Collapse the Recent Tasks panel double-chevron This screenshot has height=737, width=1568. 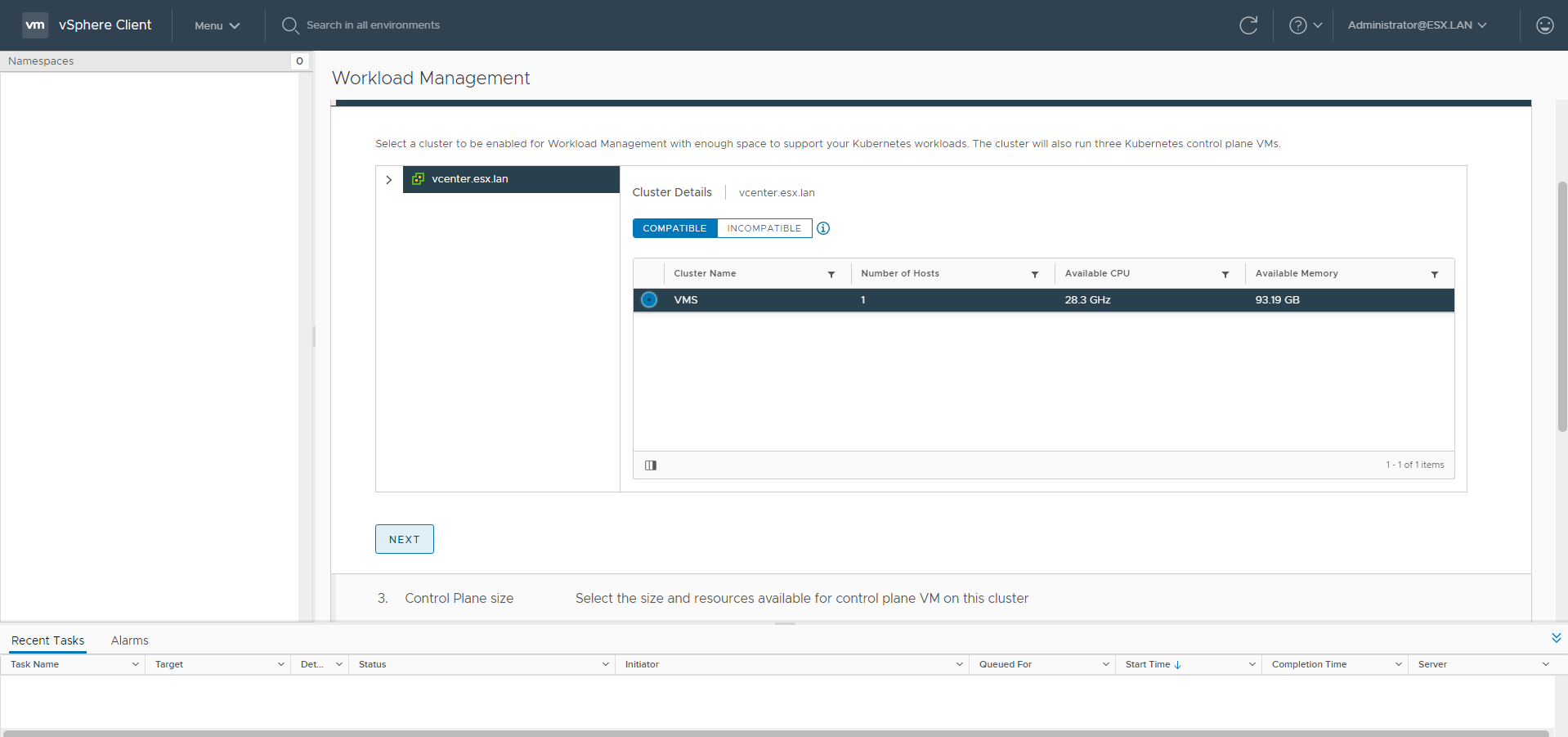point(1556,638)
